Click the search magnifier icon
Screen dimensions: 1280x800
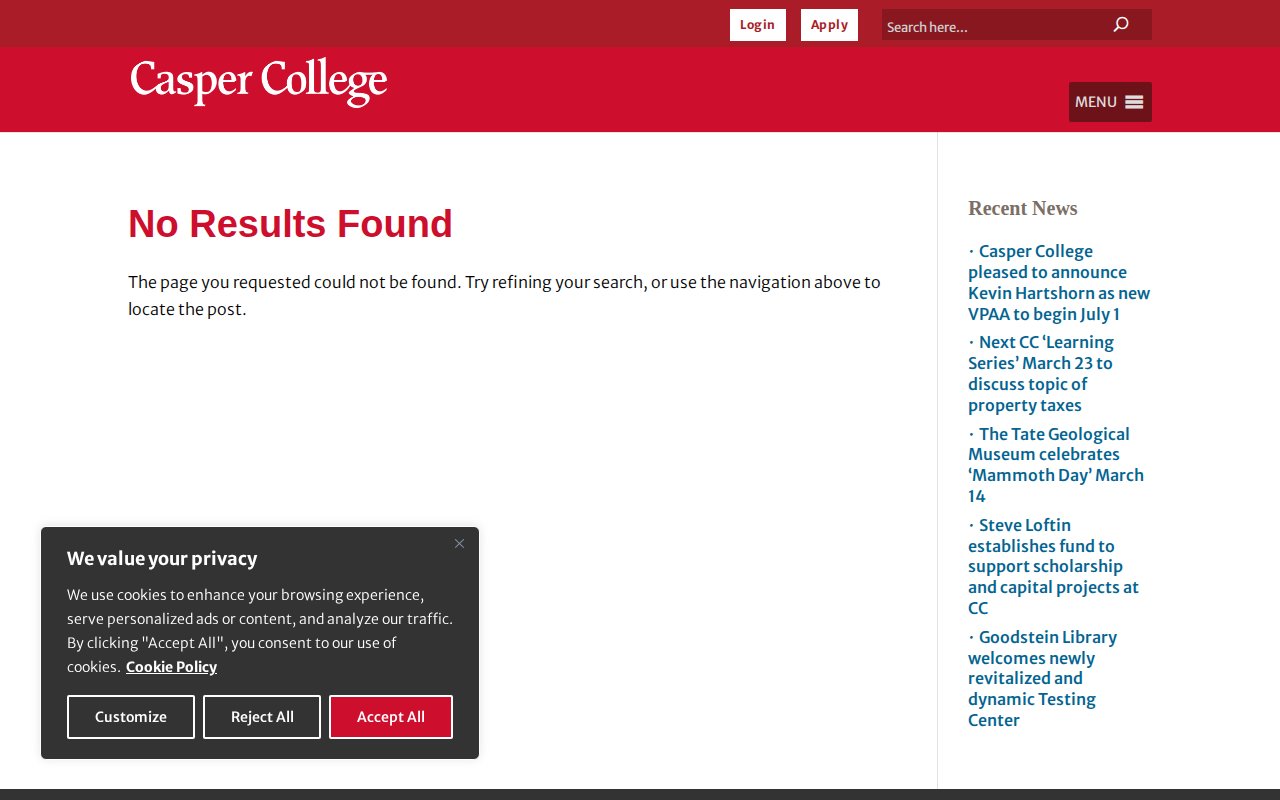1121,25
